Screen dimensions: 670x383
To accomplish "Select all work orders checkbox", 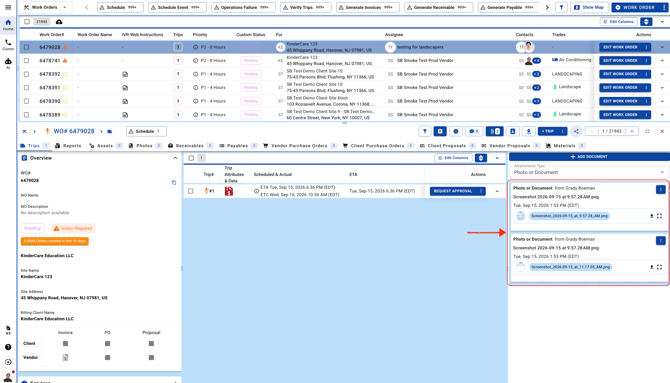I will tap(27, 21).
